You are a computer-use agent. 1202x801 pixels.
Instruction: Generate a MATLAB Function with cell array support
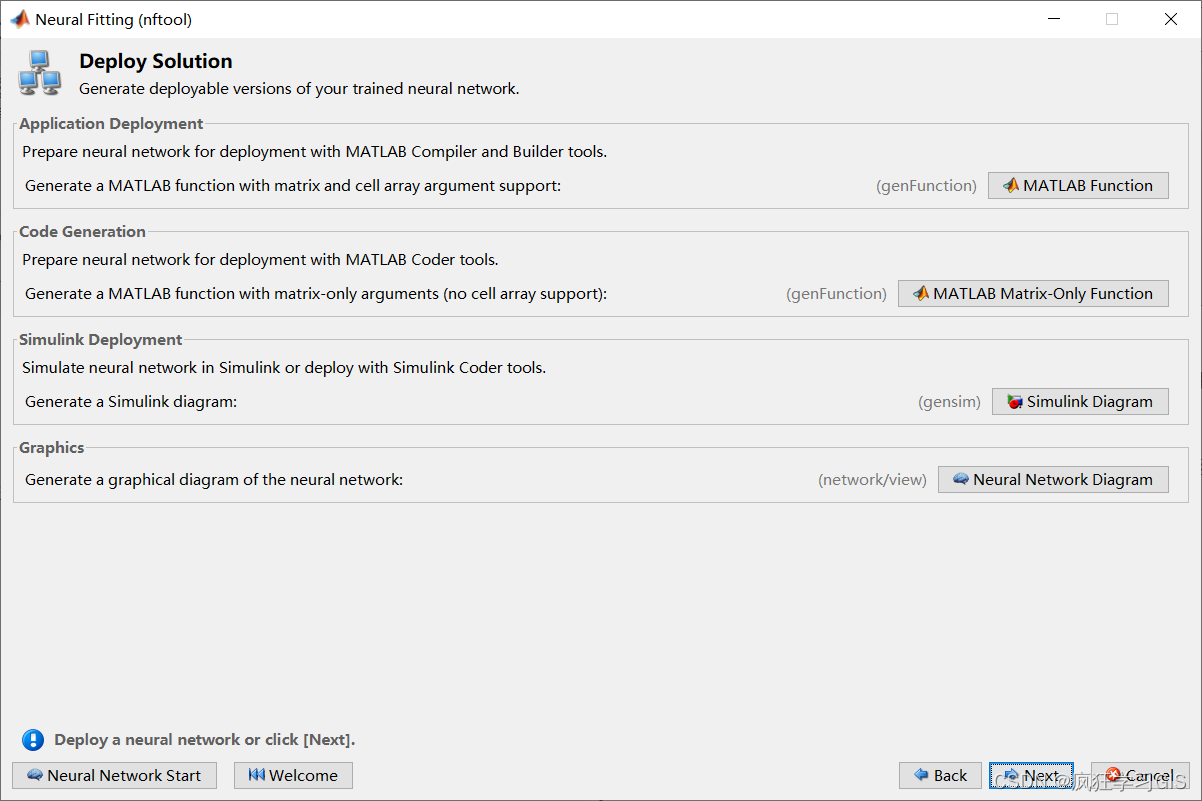(x=1078, y=186)
